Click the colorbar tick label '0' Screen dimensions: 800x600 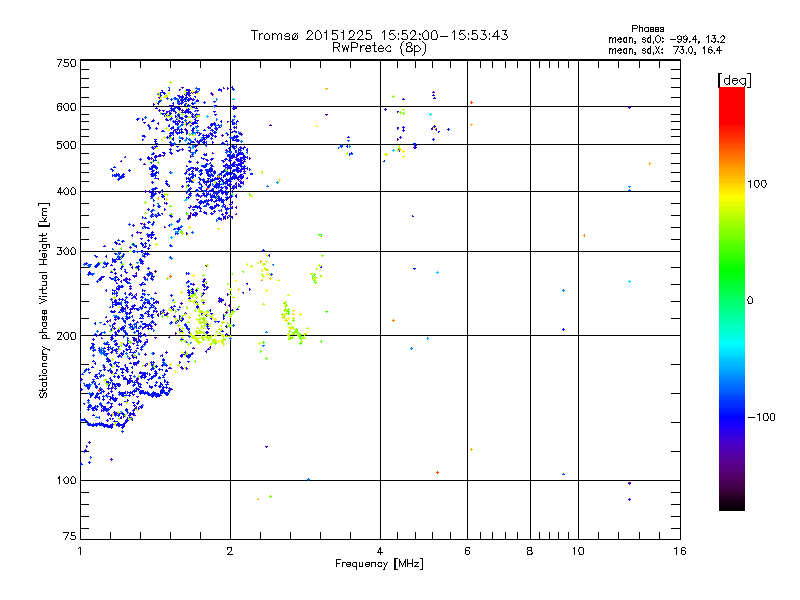click(x=750, y=301)
